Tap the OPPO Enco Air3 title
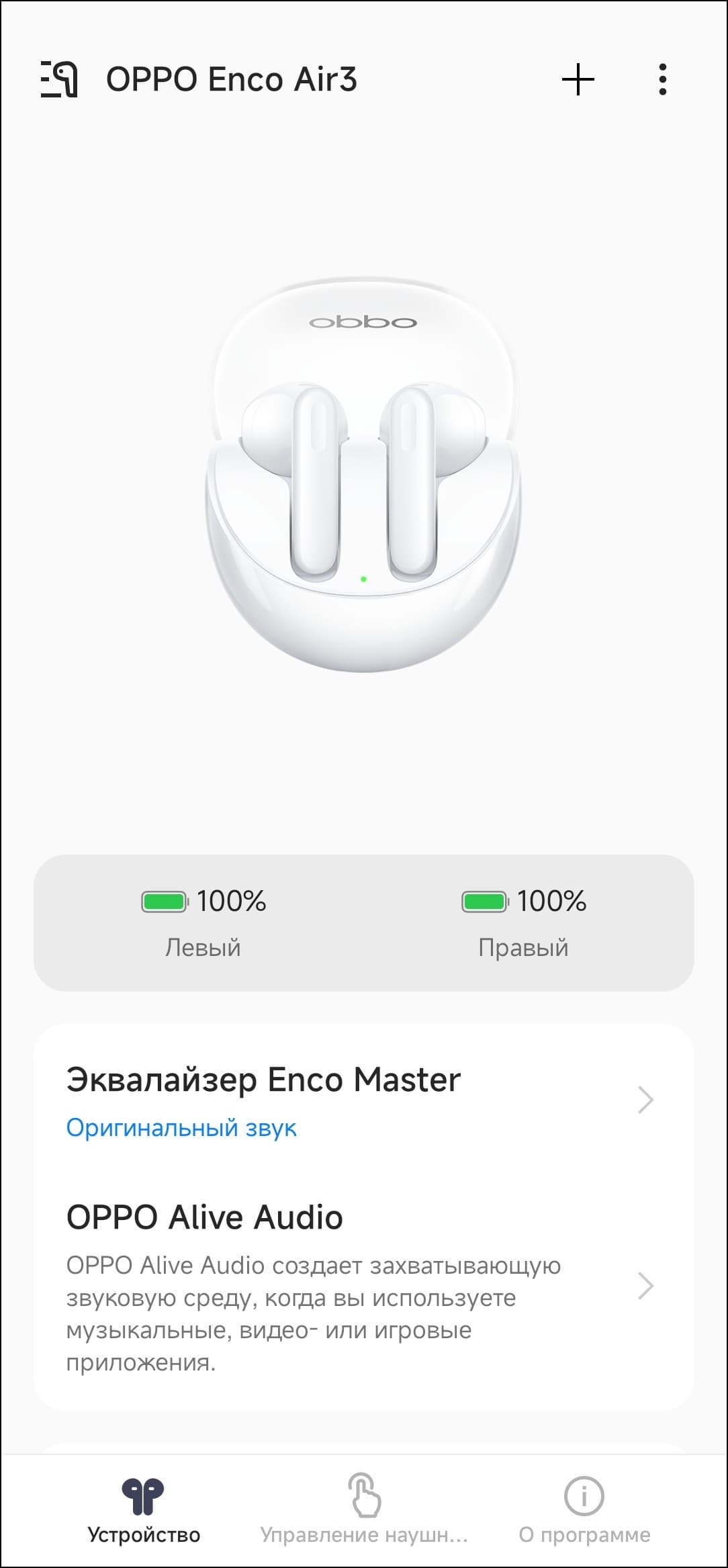 coord(232,79)
